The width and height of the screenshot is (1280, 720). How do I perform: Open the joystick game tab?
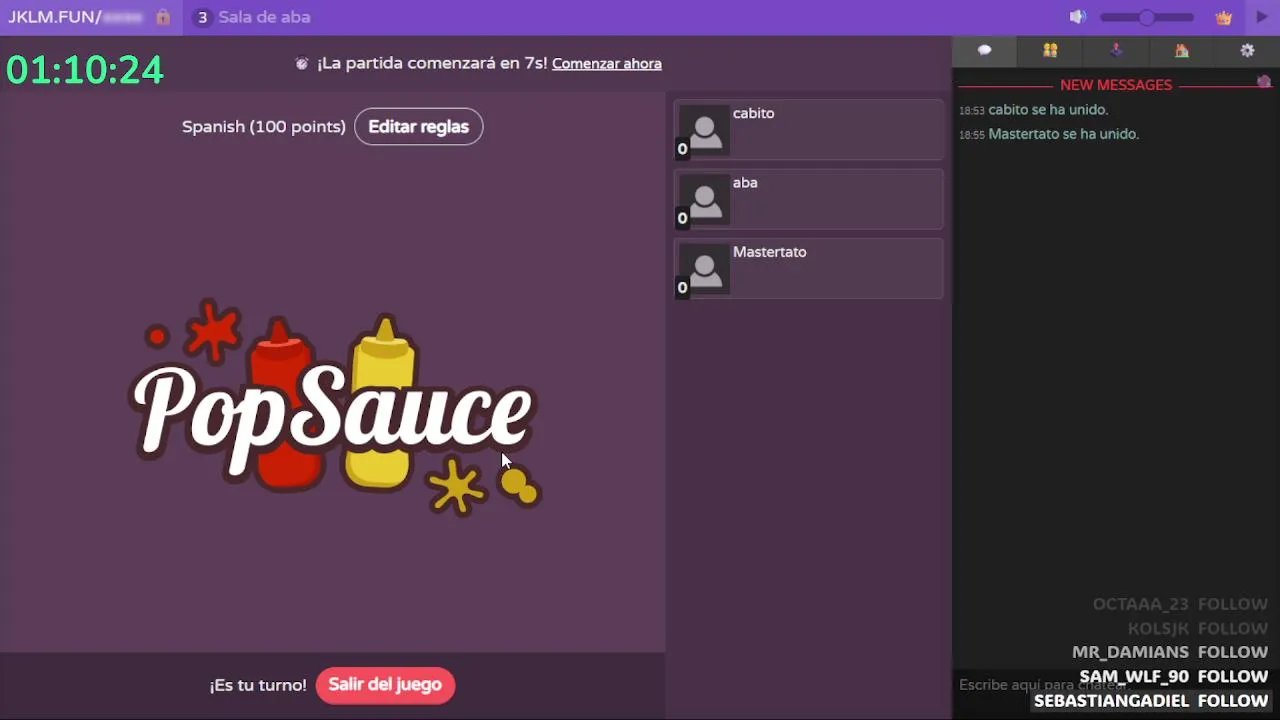(1116, 50)
